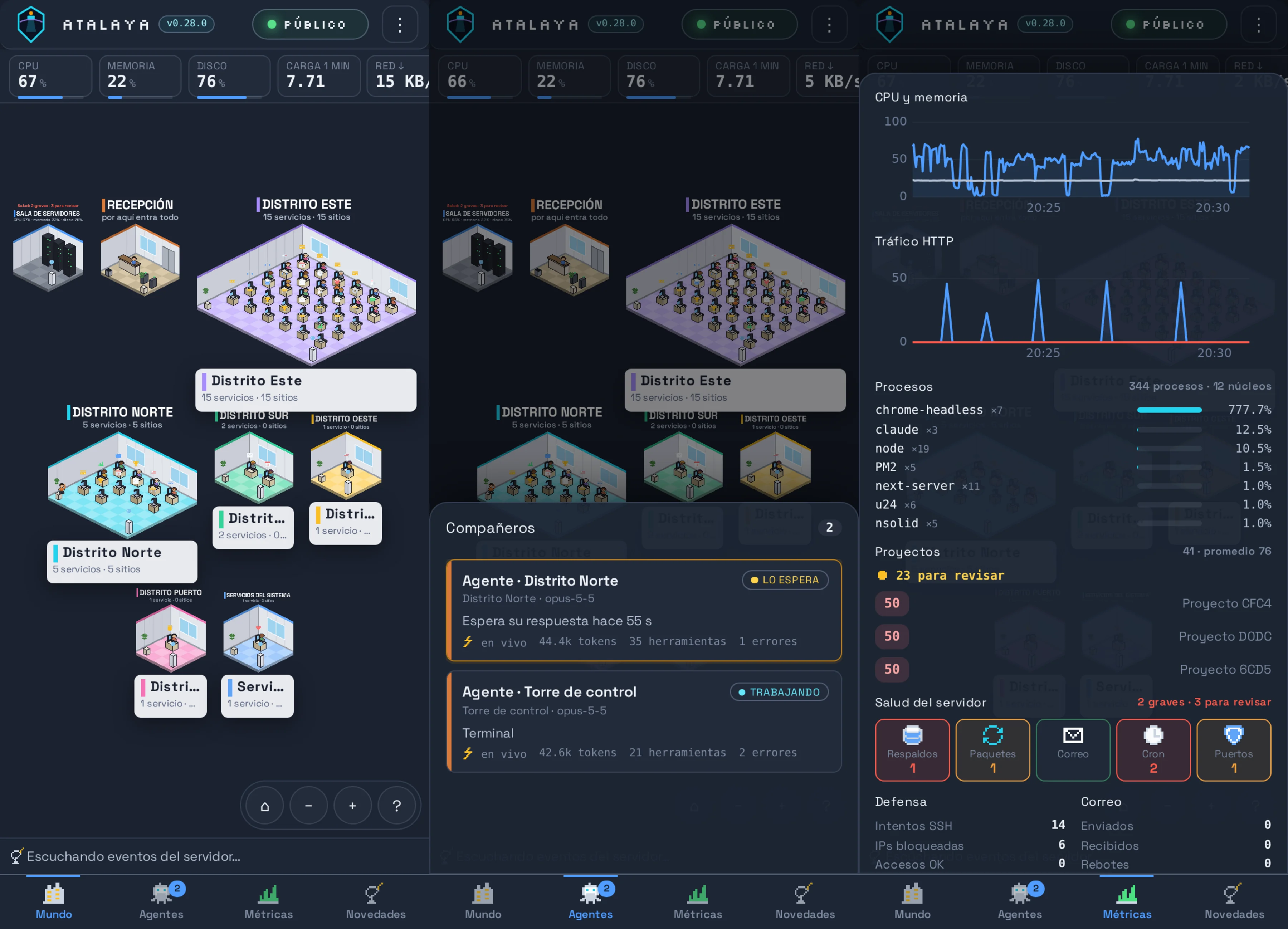Switch to the Mundo tab in the left screen

coord(53,902)
